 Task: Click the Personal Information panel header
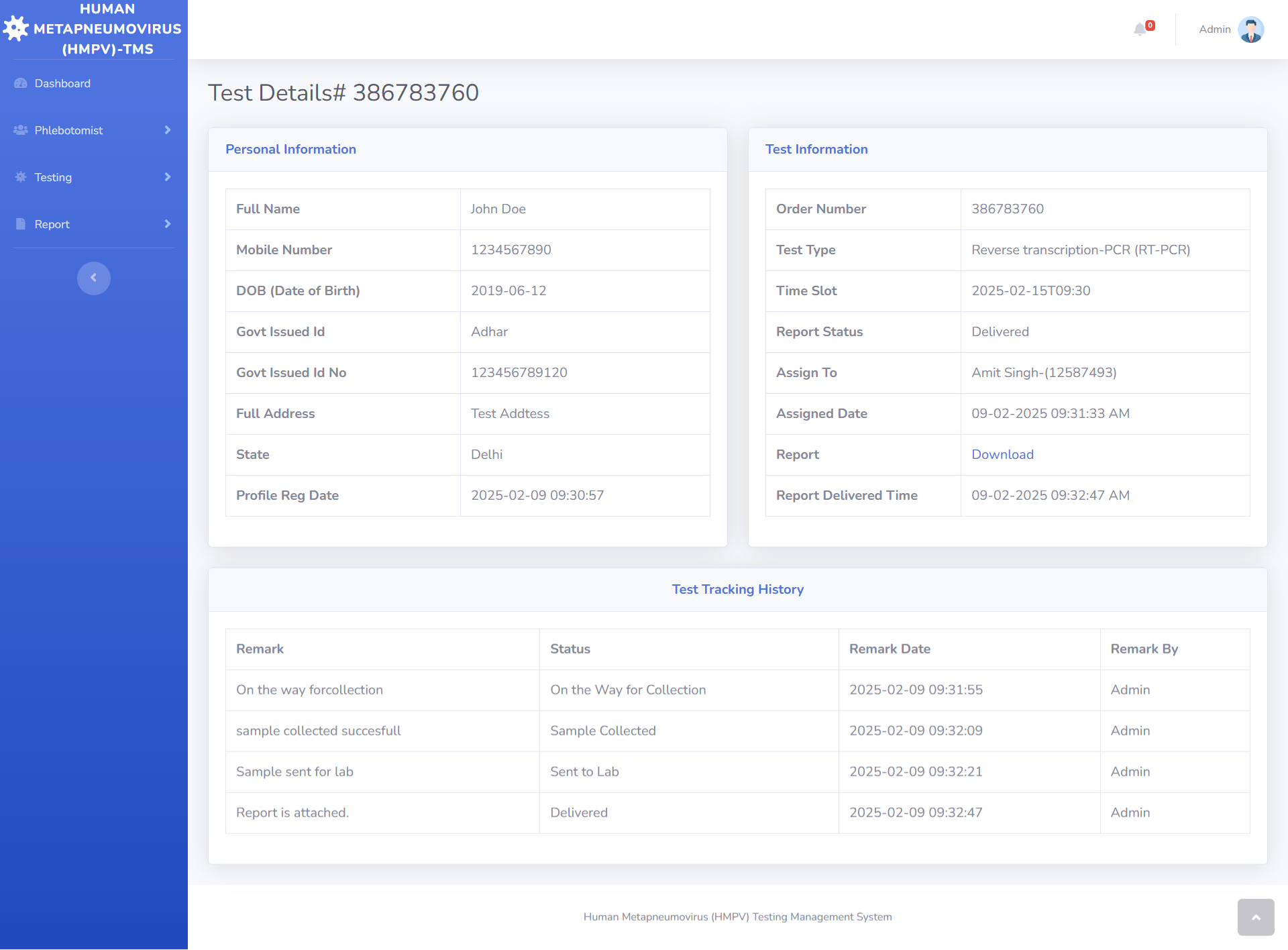point(290,149)
